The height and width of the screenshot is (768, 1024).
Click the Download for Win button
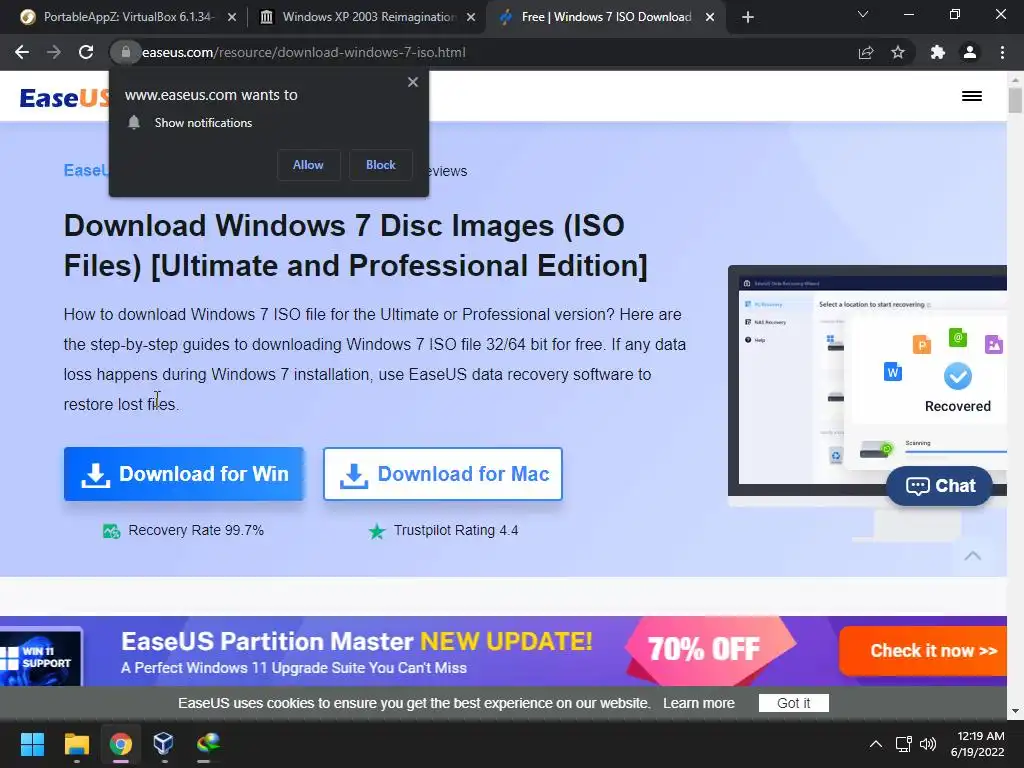tap(184, 474)
